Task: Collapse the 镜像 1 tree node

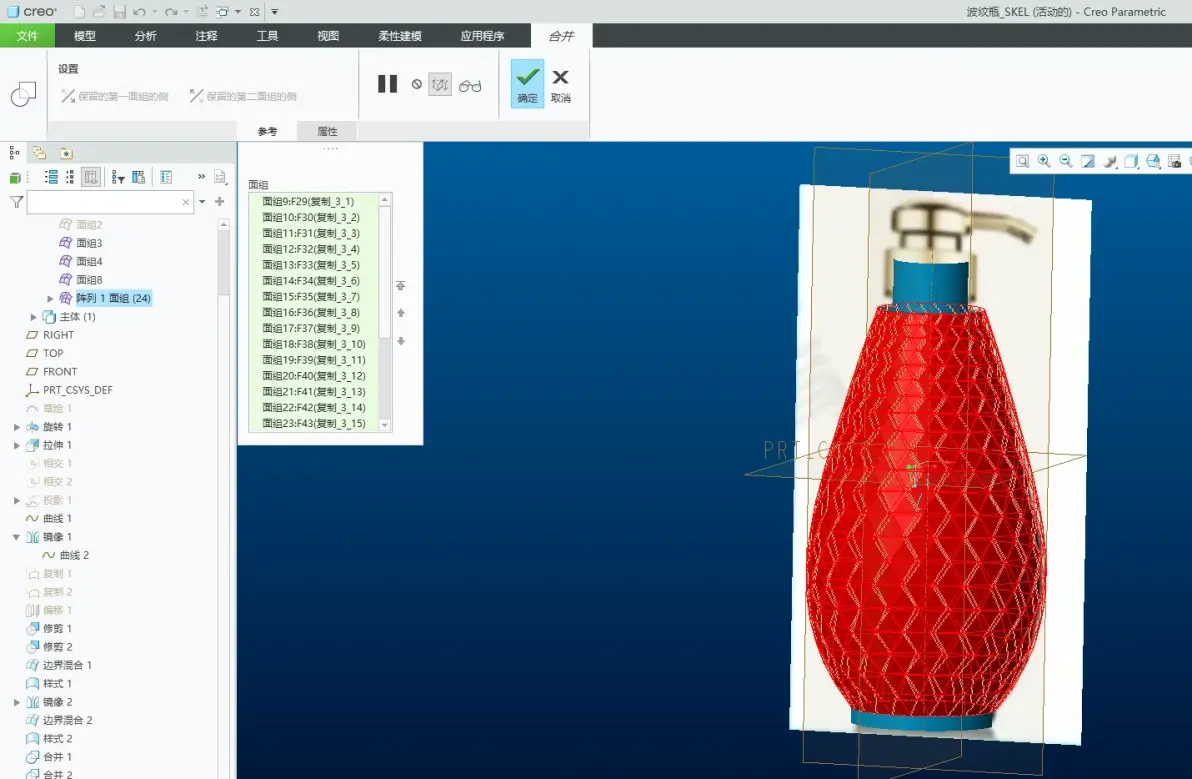Action: click(x=16, y=537)
